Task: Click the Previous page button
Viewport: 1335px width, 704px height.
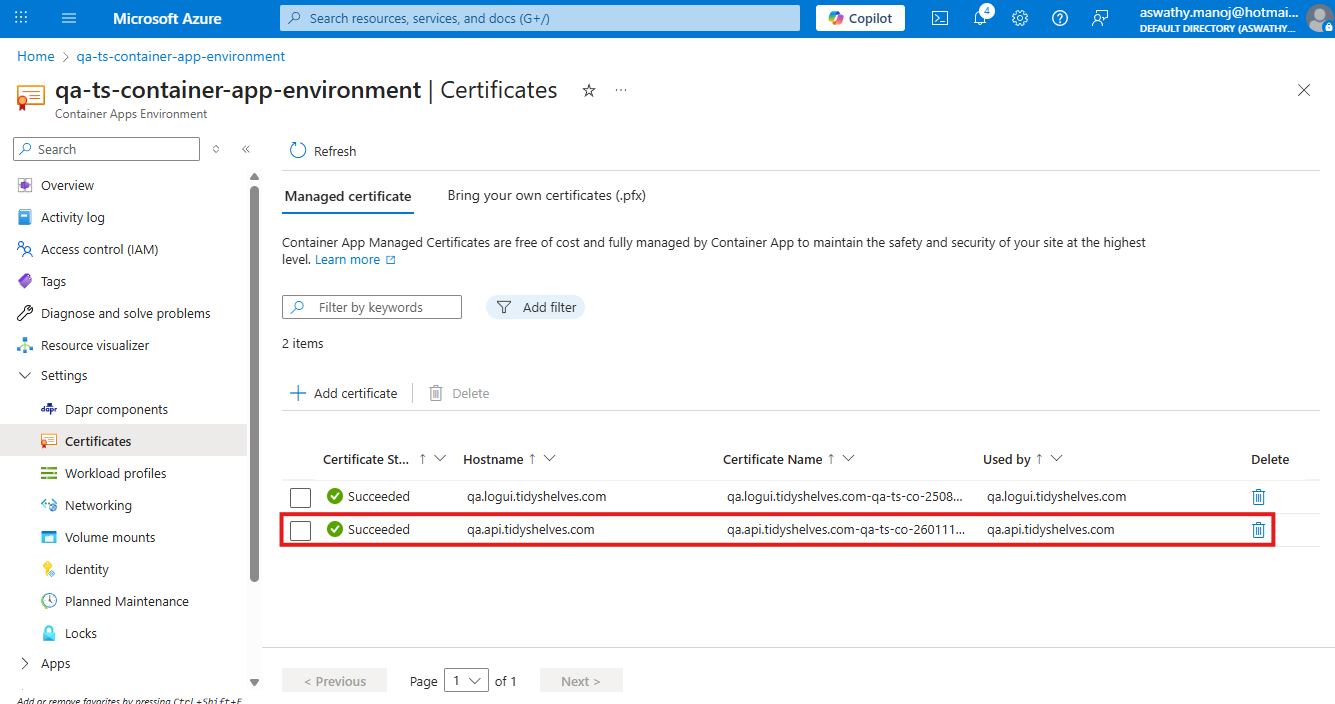Action: [x=335, y=681]
